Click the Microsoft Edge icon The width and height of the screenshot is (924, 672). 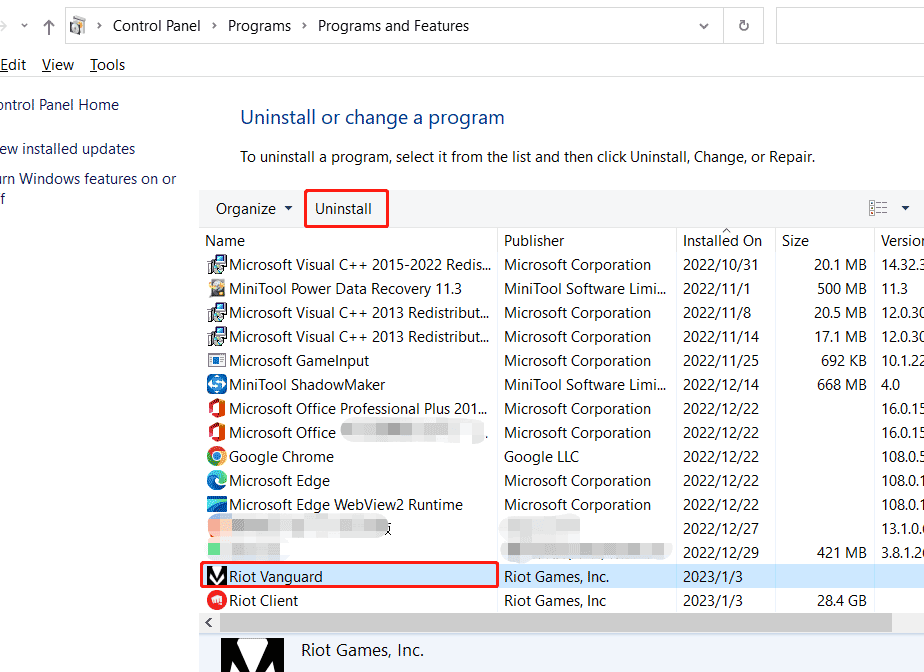[x=216, y=480]
